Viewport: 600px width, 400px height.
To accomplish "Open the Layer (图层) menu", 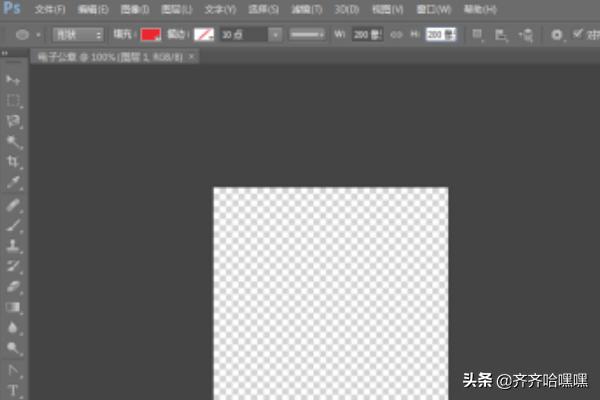I will tap(176, 9).
